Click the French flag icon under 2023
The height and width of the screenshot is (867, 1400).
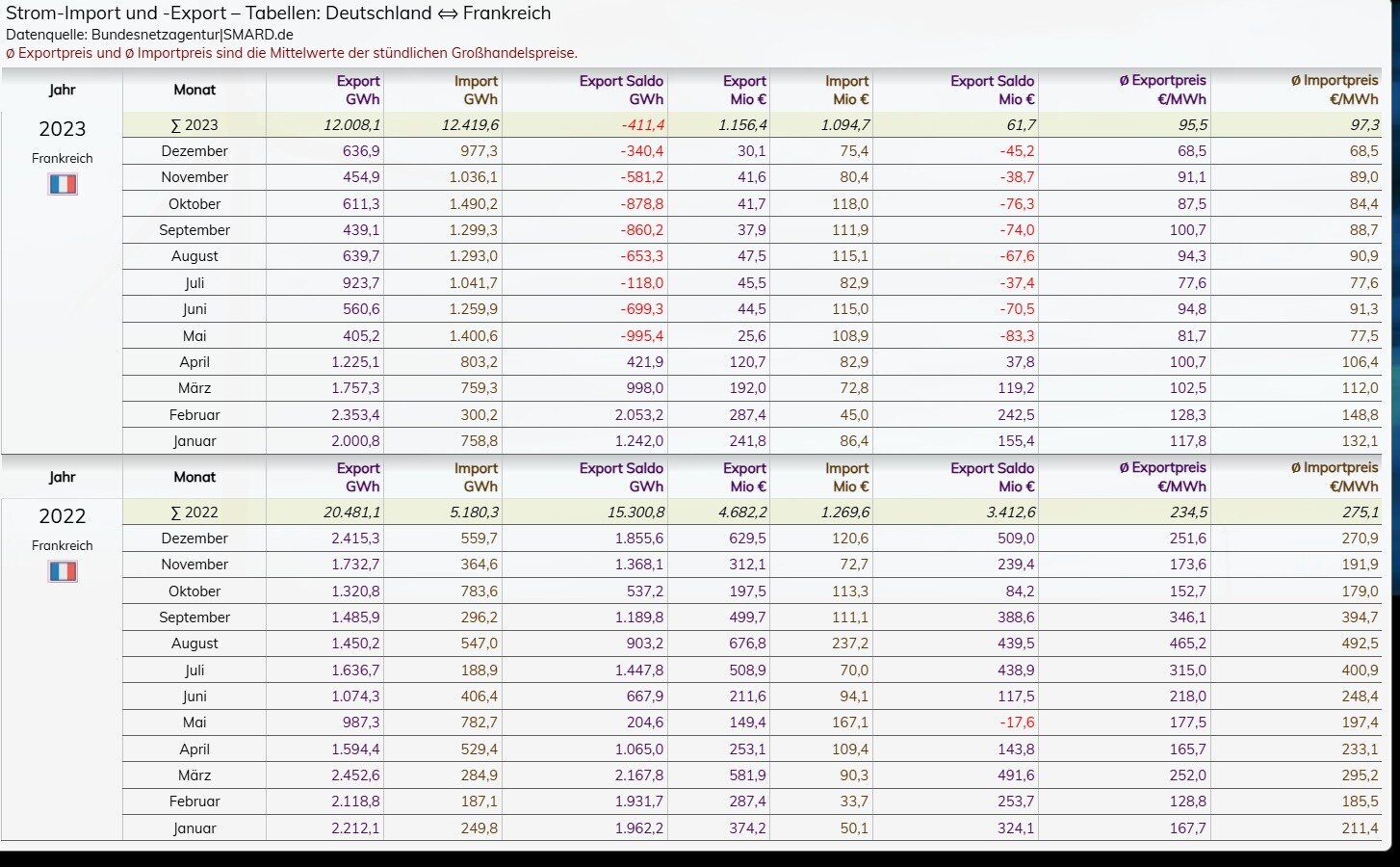[63, 184]
